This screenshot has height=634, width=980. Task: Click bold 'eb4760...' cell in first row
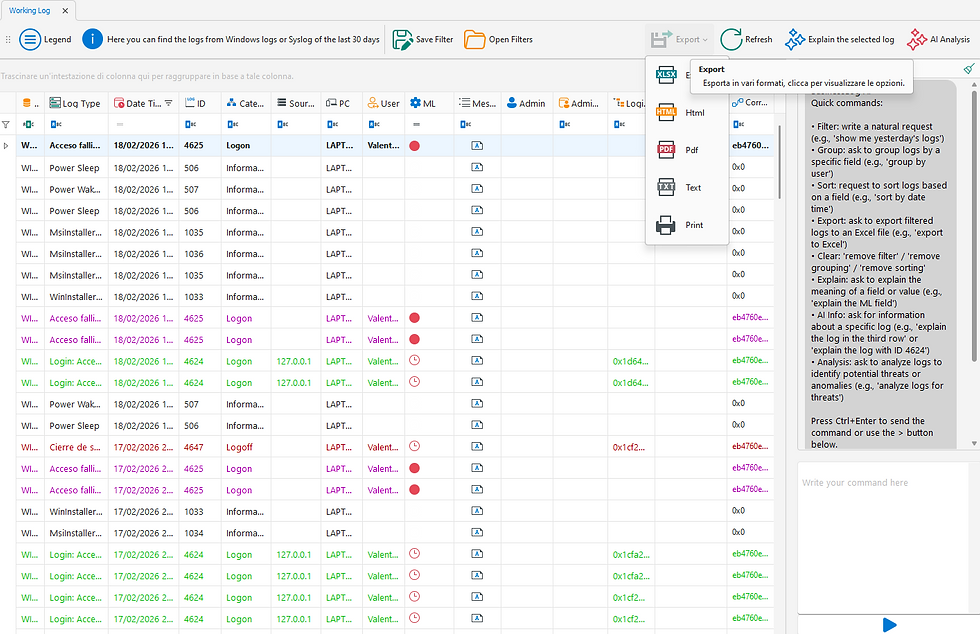click(x=750, y=145)
